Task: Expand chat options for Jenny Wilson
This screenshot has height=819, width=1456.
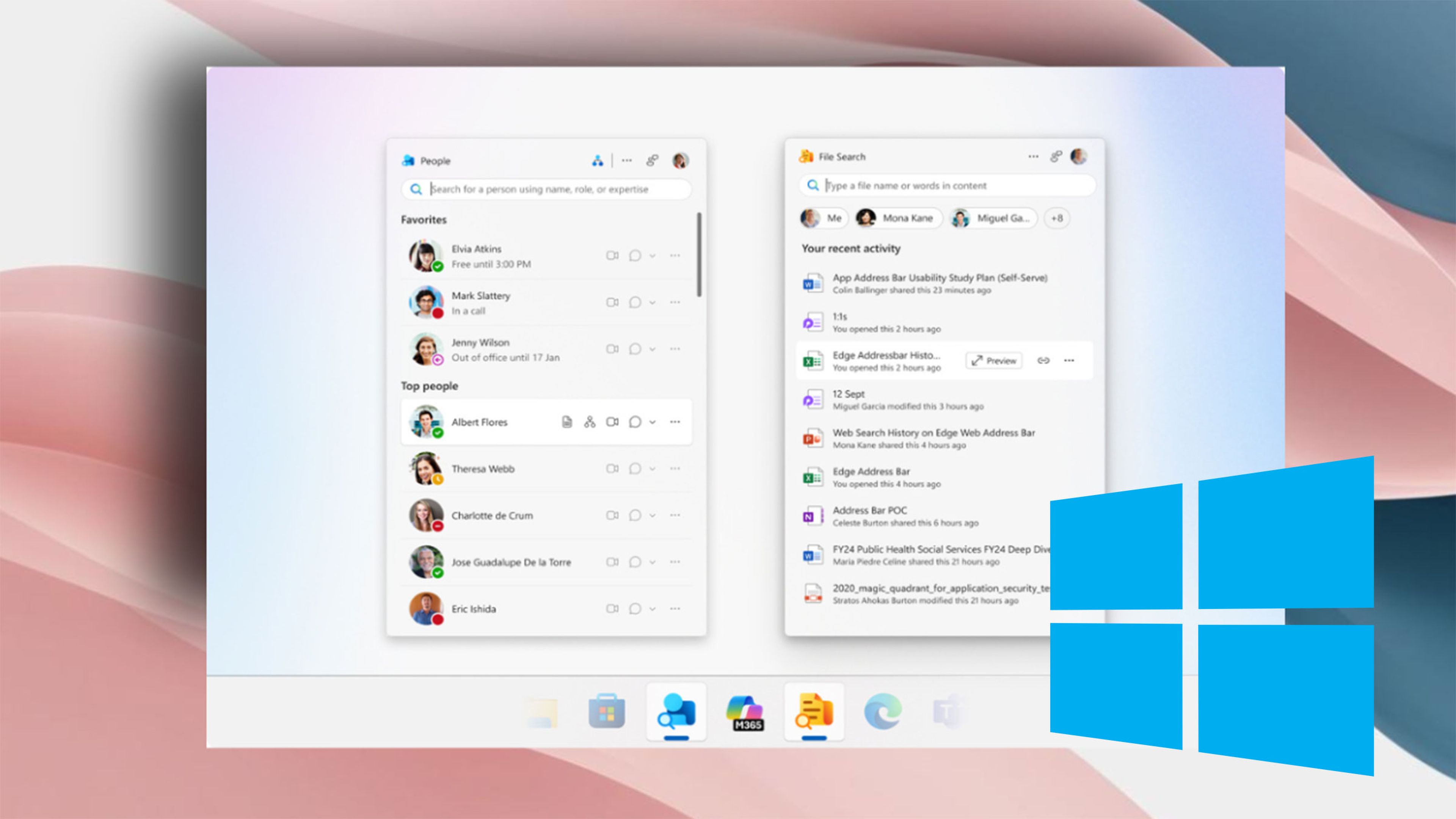Action: (652, 349)
